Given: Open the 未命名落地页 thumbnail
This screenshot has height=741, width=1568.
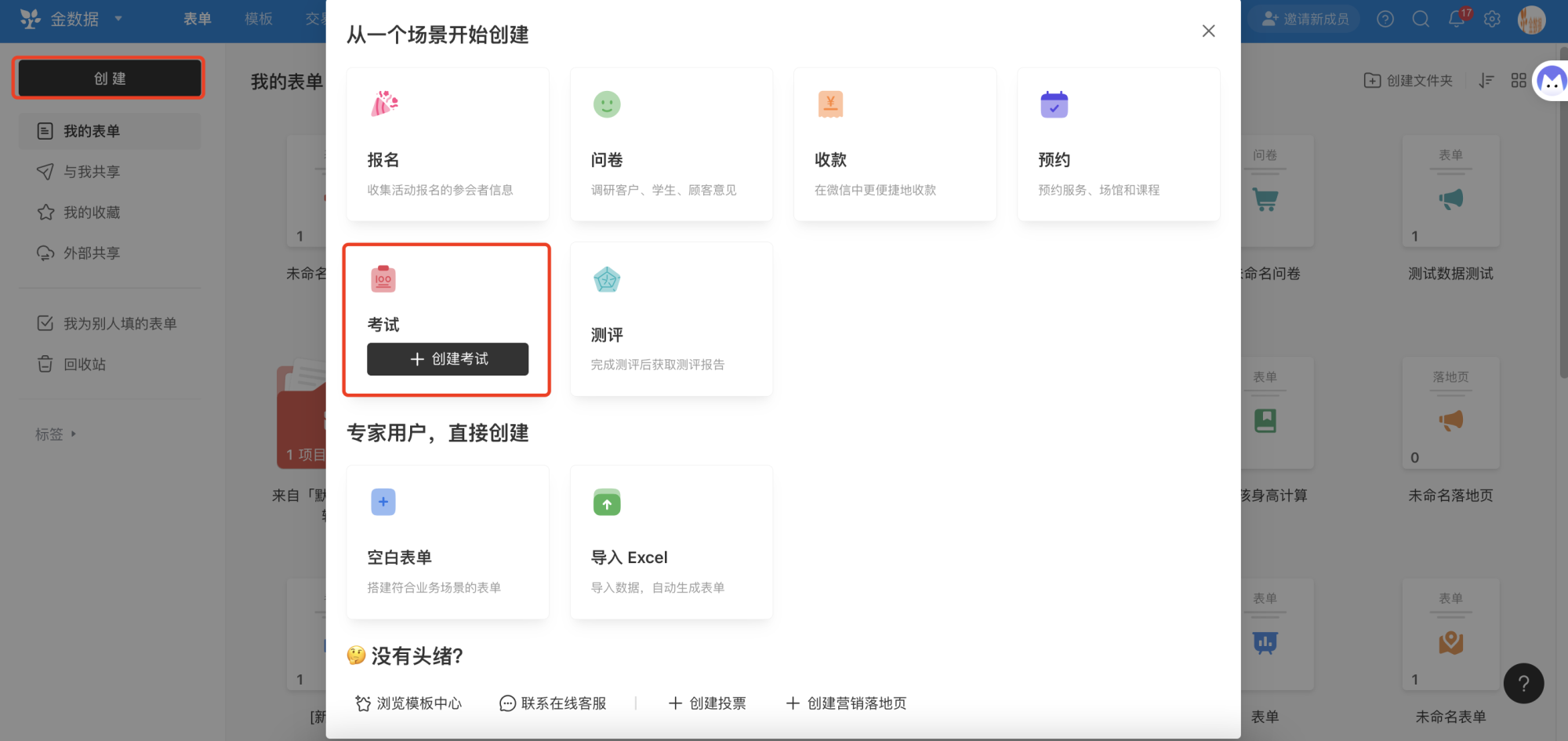Looking at the screenshot, I should (x=1450, y=413).
